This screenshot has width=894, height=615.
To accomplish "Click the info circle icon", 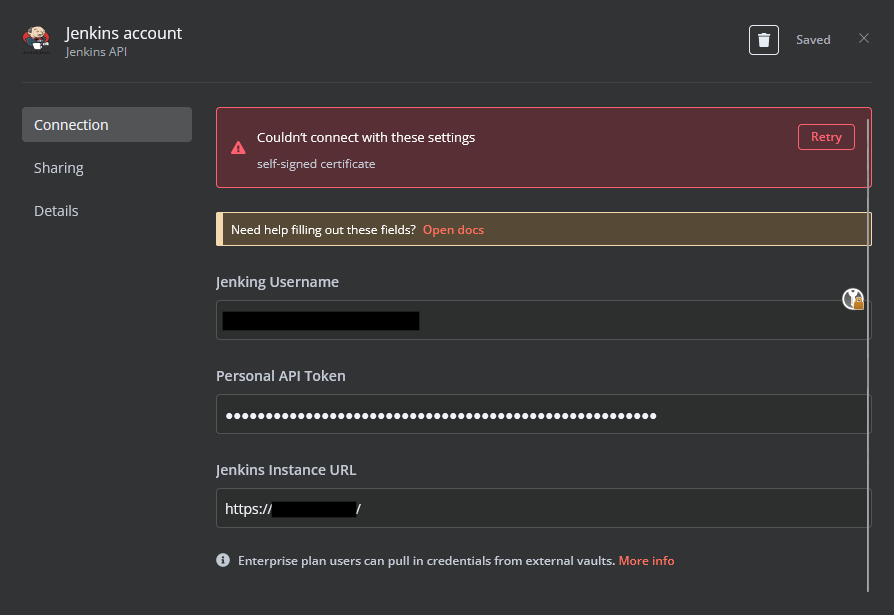I will click(223, 560).
